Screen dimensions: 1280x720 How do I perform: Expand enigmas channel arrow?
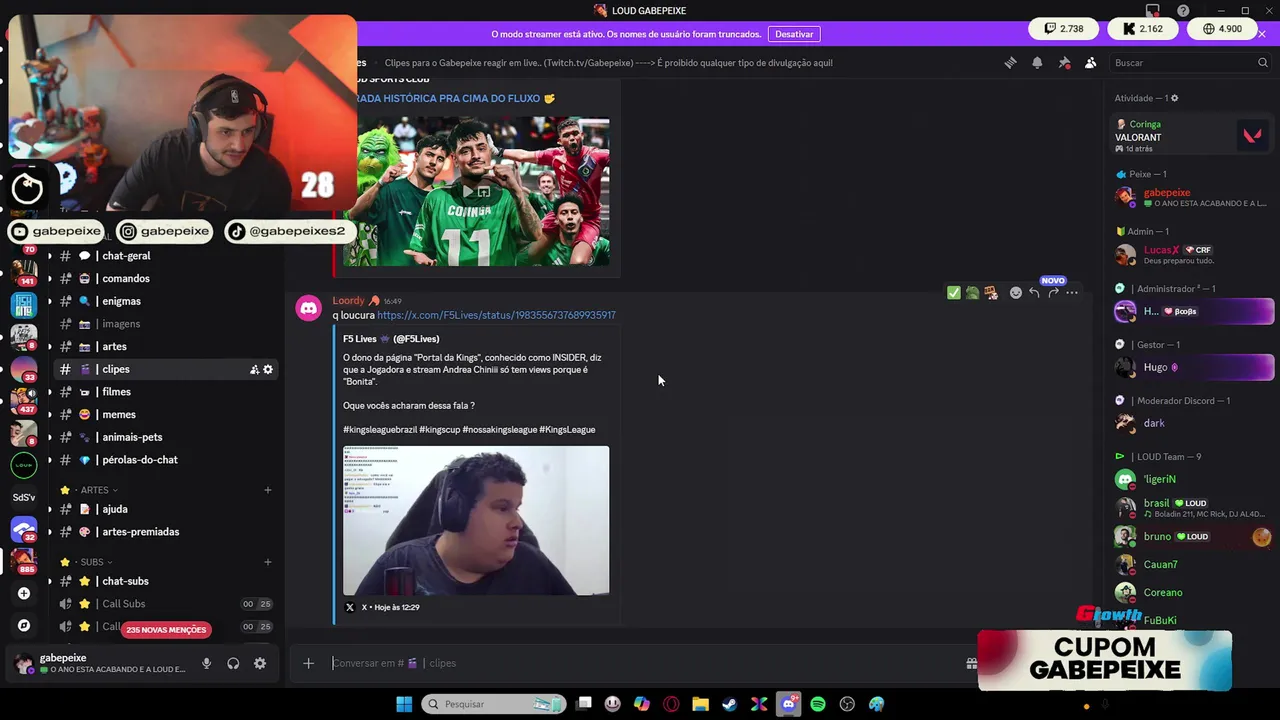coord(49,301)
